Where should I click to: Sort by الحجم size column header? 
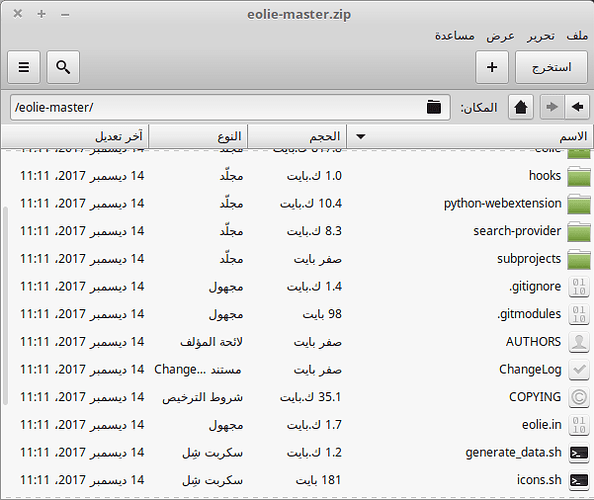297,136
